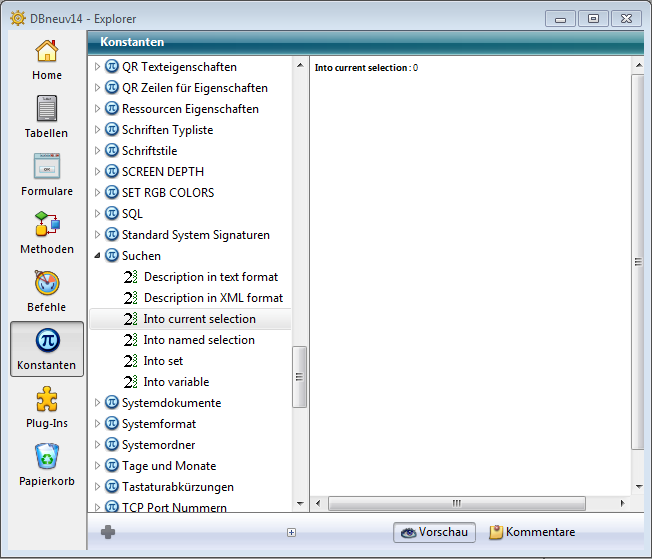
Task: Select Description in XML format constant
Action: [x=213, y=298]
